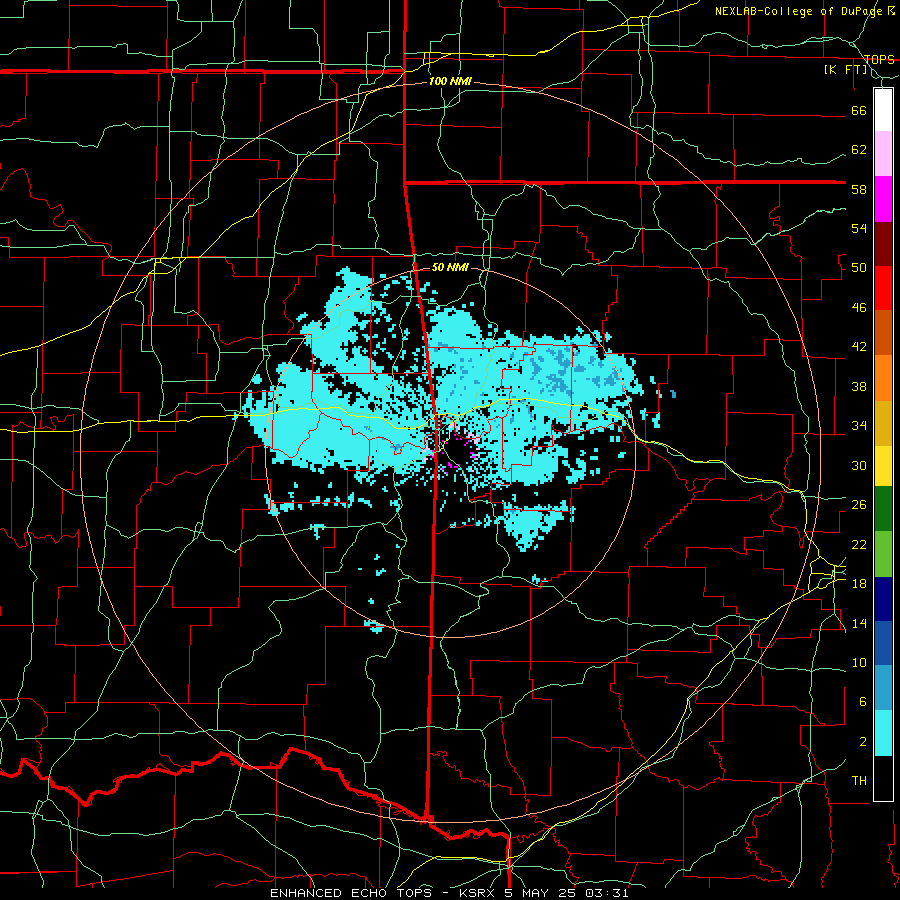Pick the bright yellow legend swatch
Screen dimensions: 900x900
coord(883,465)
